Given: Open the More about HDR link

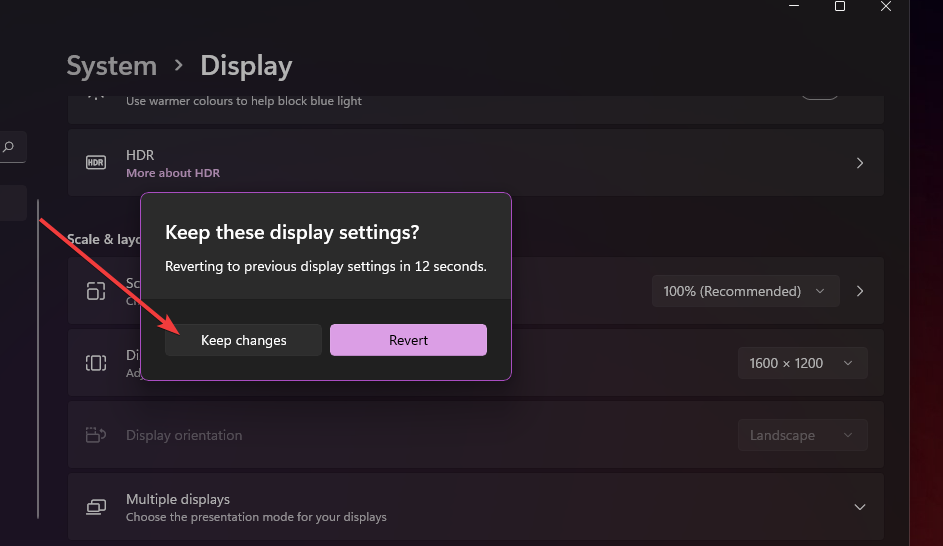Looking at the screenshot, I should [173, 173].
